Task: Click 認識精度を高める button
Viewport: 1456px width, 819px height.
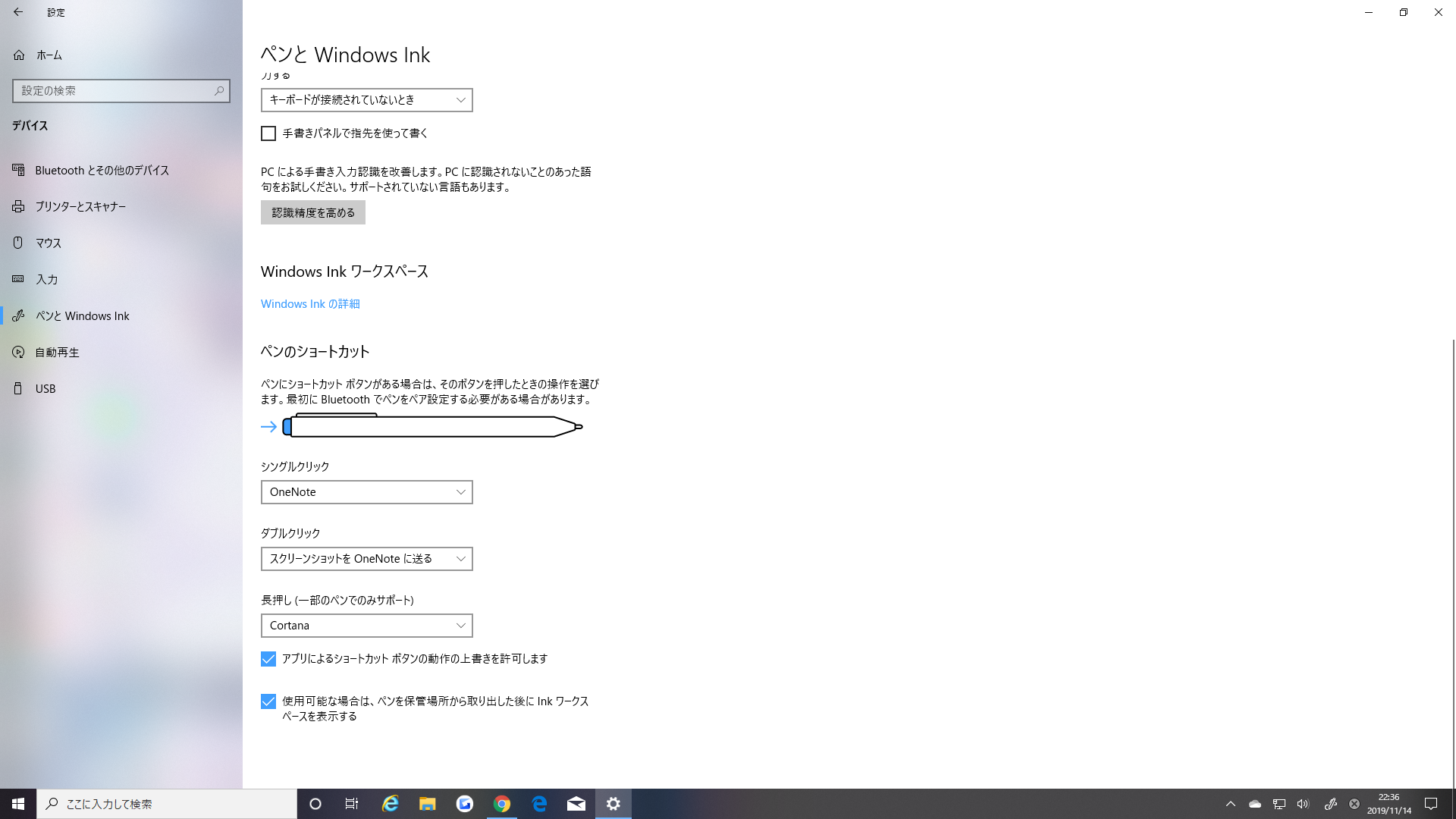Action: (313, 213)
